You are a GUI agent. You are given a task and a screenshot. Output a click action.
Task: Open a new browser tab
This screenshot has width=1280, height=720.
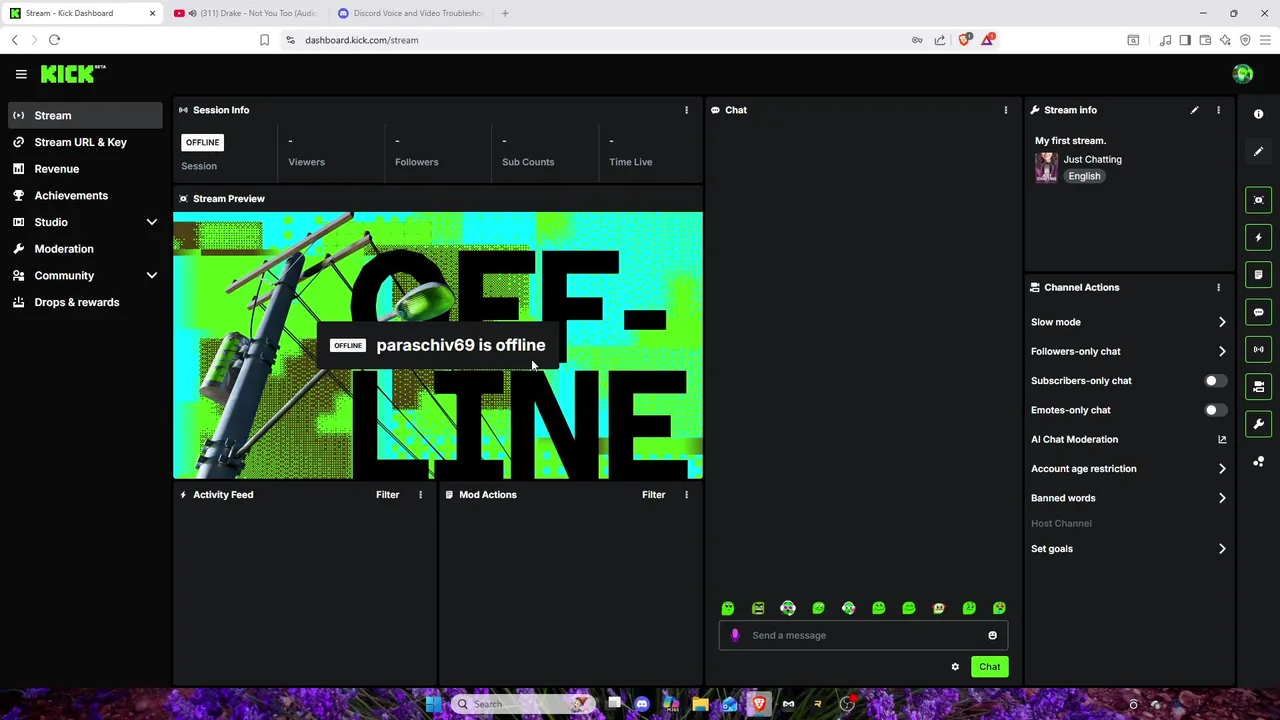[505, 13]
